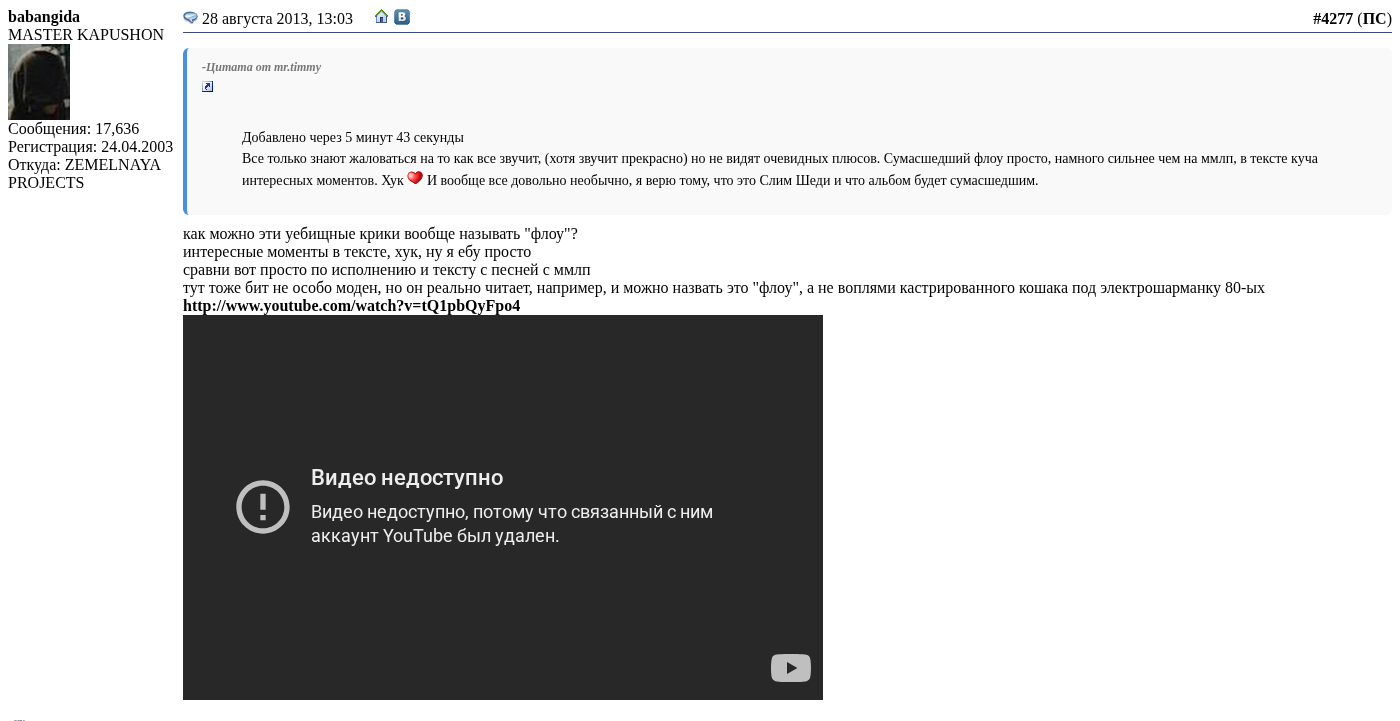Screen dimensions: 1400x721
Task: Click the 'Цитата от mr.timmy' quote header
Action: pos(262,67)
